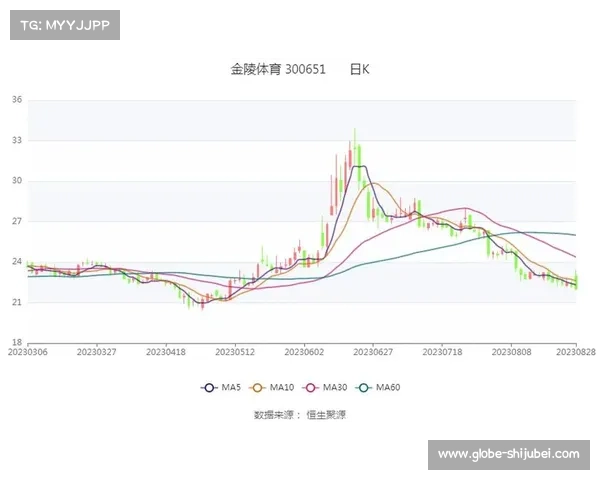The height and width of the screenshot is (480, 600).
Task: Click the x-axis date 20230718
Action: tap(442, 352)
